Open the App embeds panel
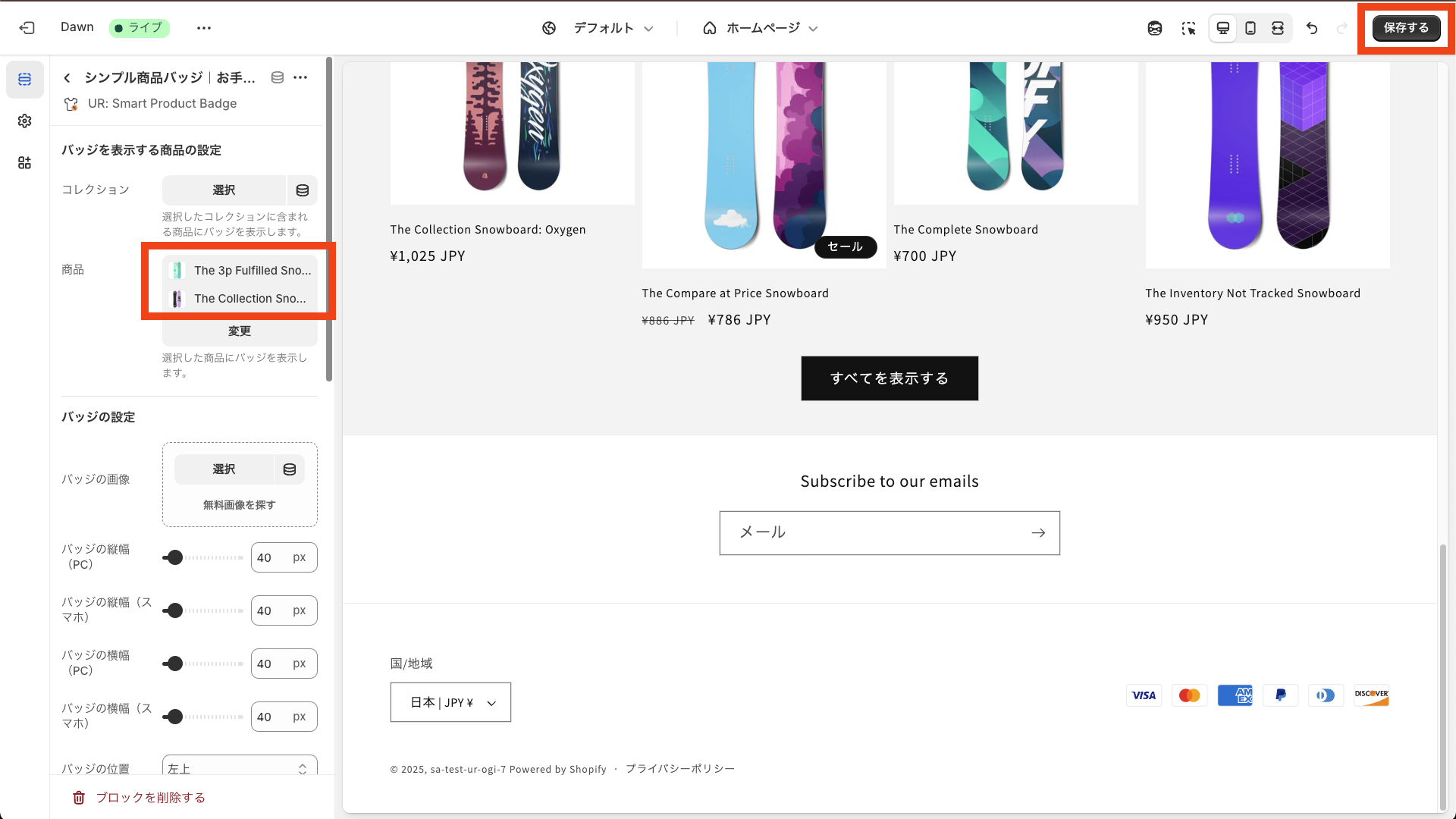Screen dimensions: 1456x819 [x=25, y=162]
